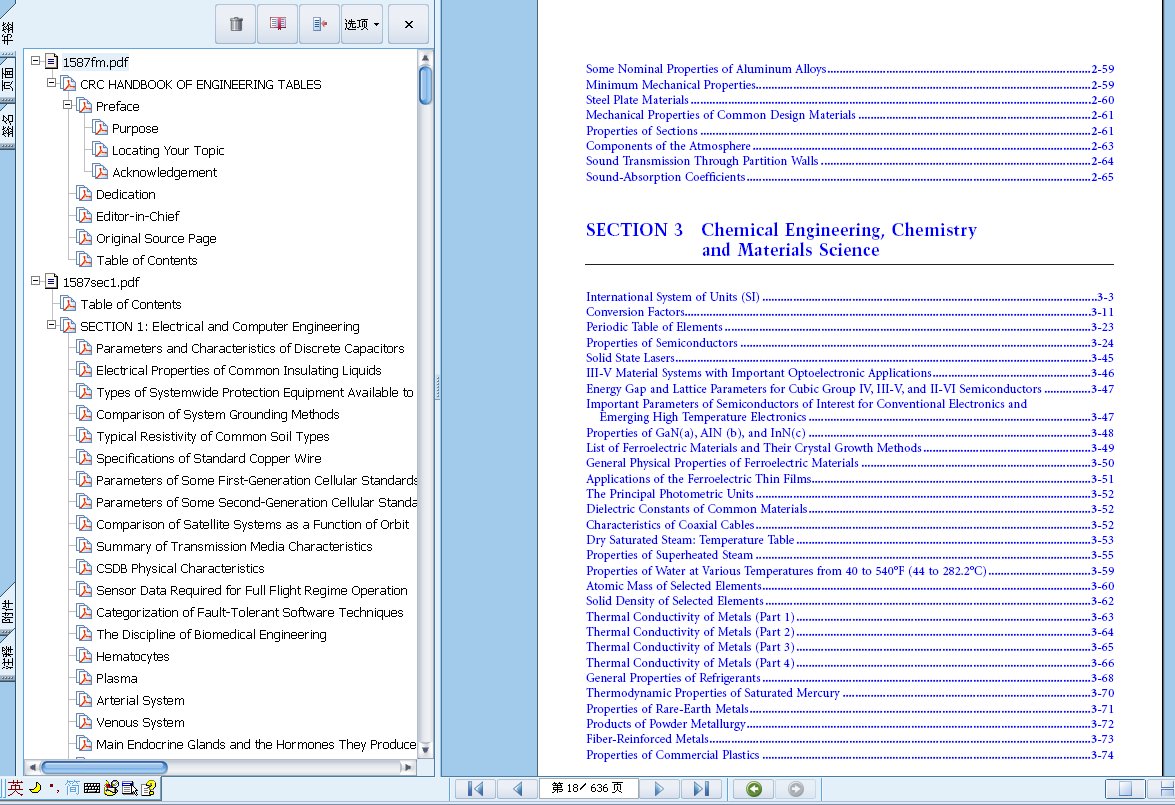Click the PDF icon beside Hematocytes

click(85, 656)
